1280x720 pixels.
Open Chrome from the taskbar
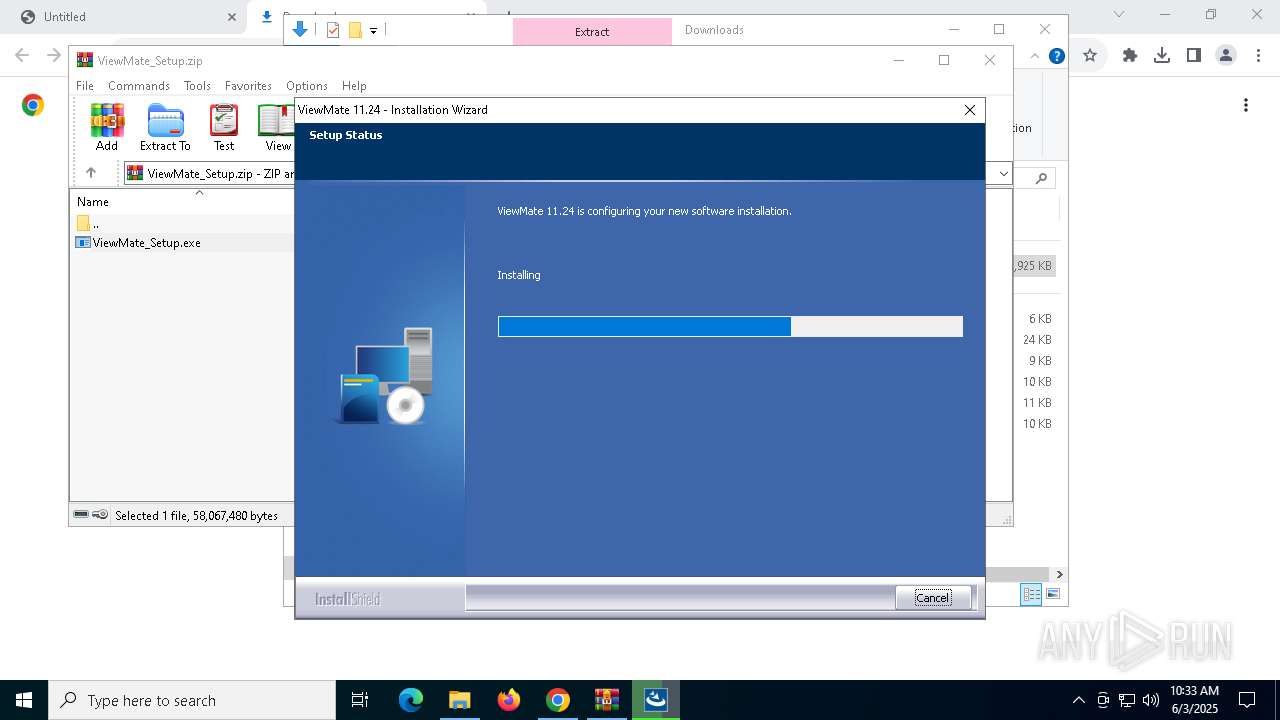[x=558, y=700]
